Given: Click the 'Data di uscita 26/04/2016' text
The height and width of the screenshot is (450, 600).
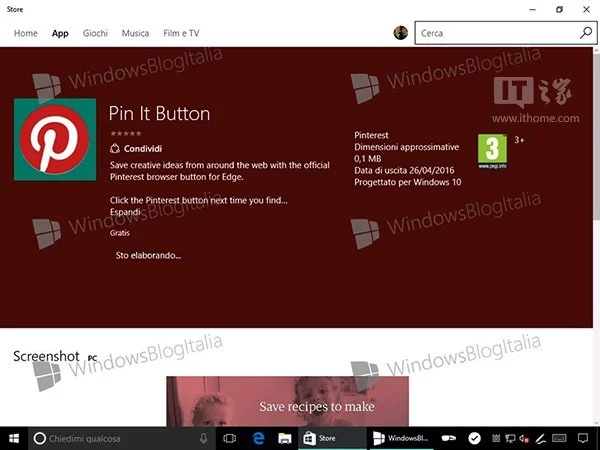Looking at the screenshot, I should click(404, 170).
